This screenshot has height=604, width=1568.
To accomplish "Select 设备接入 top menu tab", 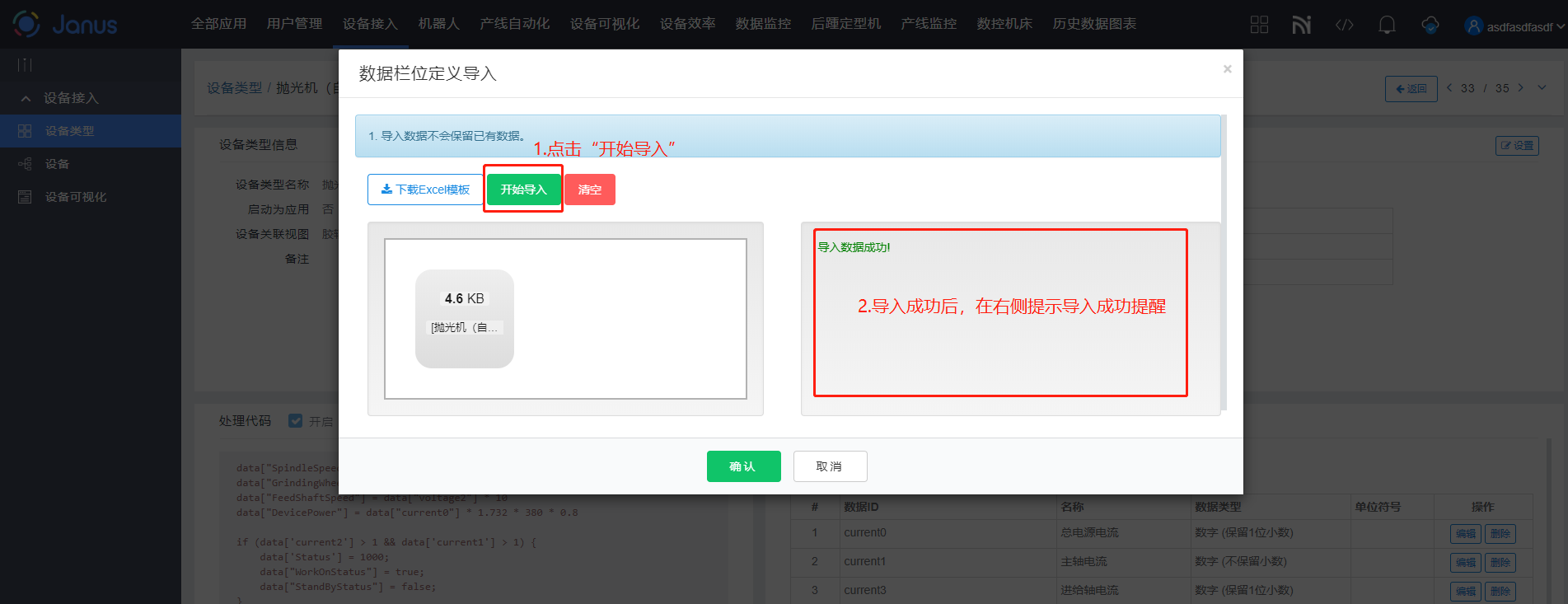I will (x=370, y=24).
